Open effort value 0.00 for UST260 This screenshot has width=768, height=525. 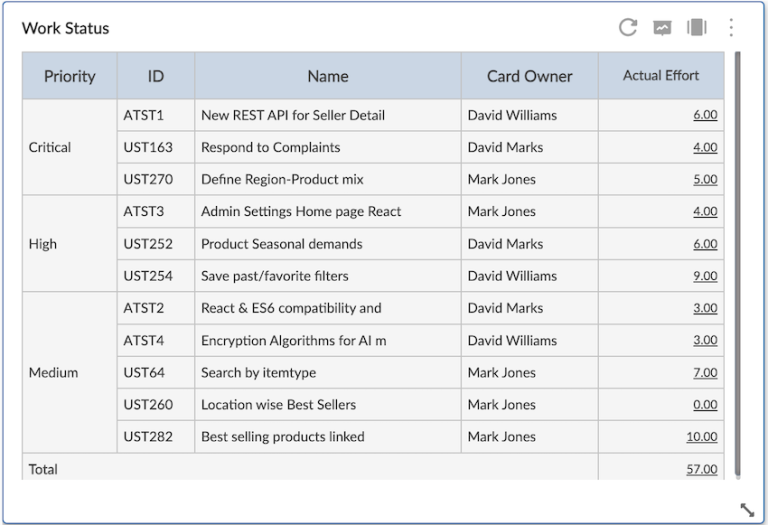(705, 405)
